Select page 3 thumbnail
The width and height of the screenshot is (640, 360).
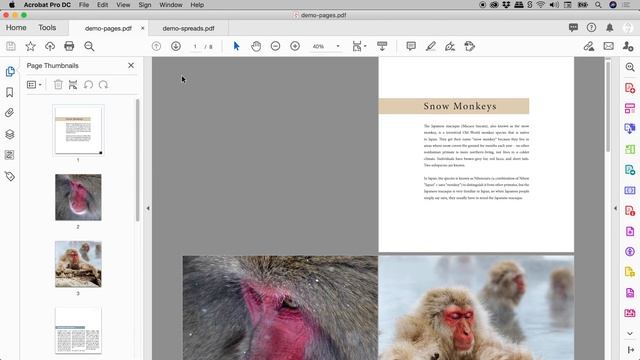tap(78, 264)
